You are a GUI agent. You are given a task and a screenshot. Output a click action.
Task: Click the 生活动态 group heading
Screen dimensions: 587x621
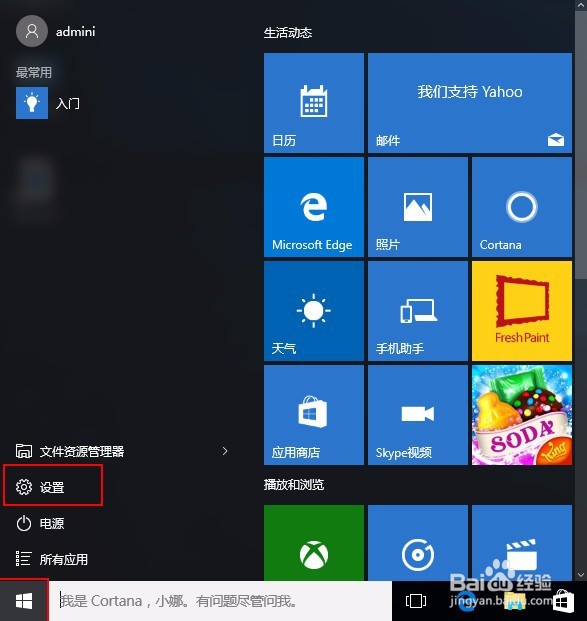(288, 32)
